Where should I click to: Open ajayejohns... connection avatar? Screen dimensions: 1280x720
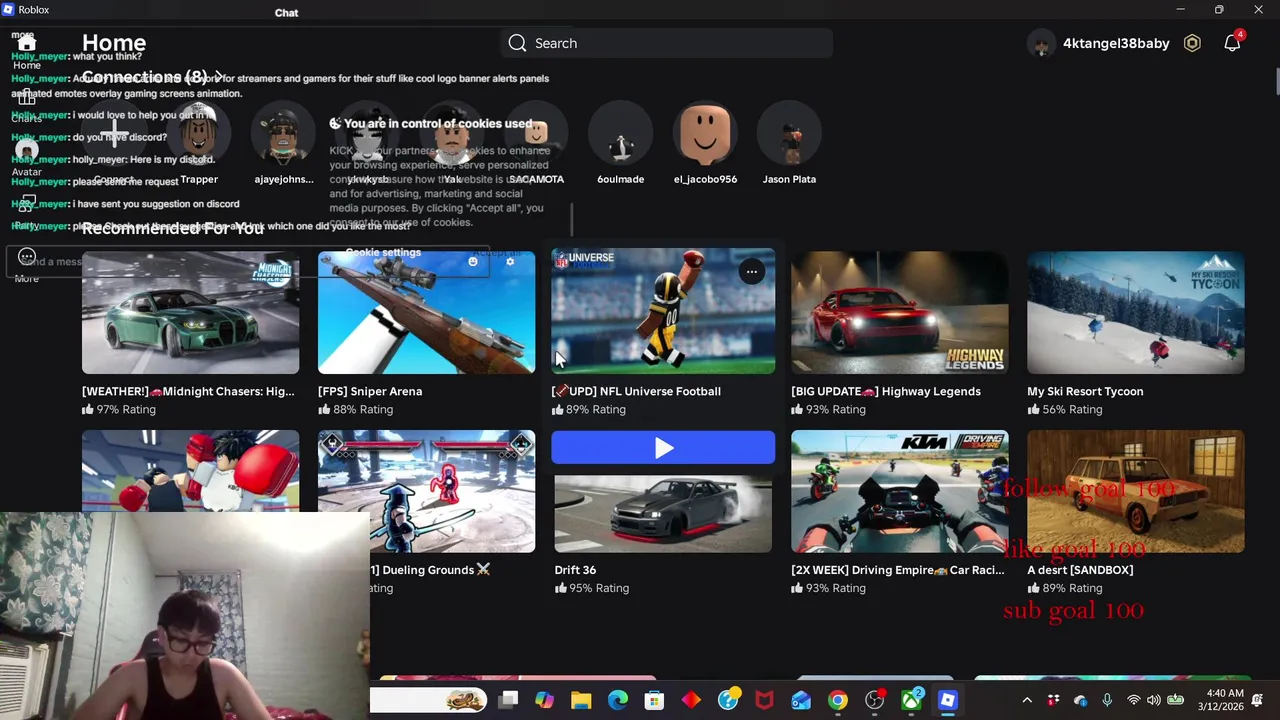point(283,133)
